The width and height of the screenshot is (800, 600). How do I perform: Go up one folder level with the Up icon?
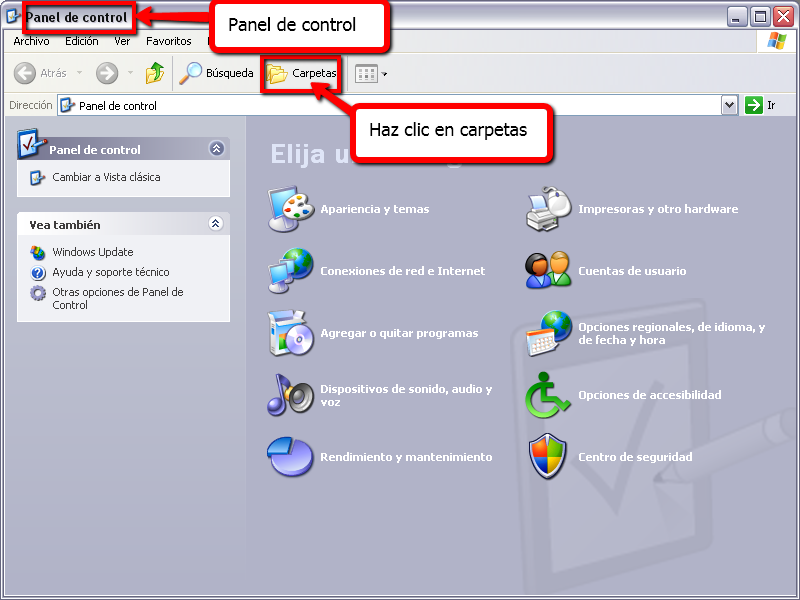(155, 73)
